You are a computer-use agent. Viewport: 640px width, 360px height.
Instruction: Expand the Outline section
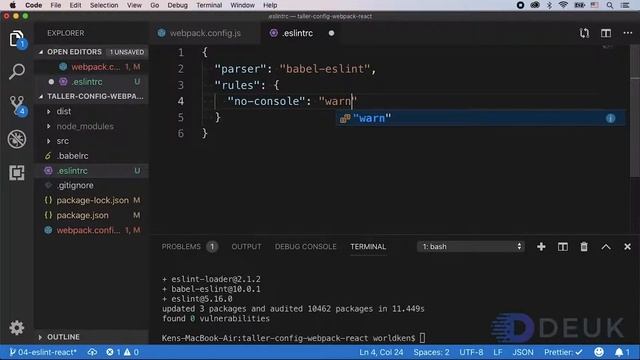(40, 337)
